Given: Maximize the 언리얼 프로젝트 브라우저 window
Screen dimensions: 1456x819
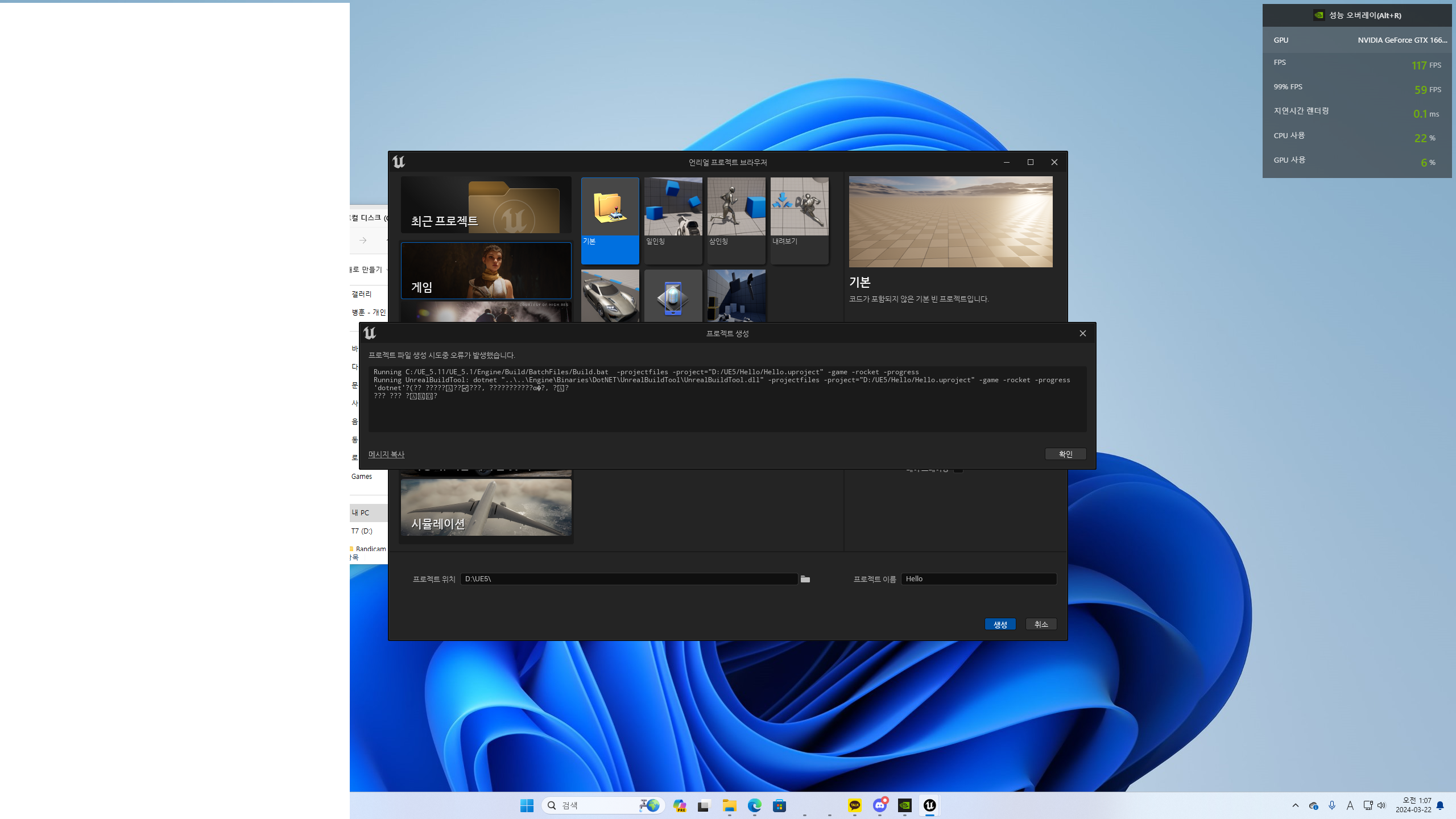Looking at the screenshot, I should pos(1030,162).
